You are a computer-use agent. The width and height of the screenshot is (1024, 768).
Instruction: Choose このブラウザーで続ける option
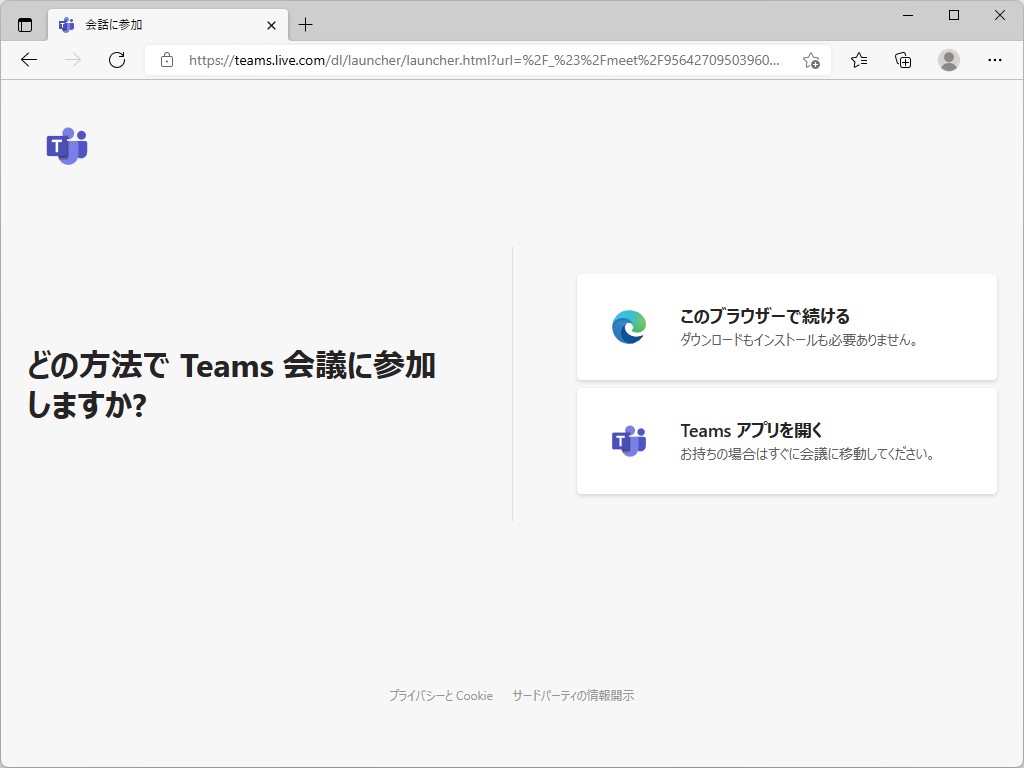[x=786, y=326]
